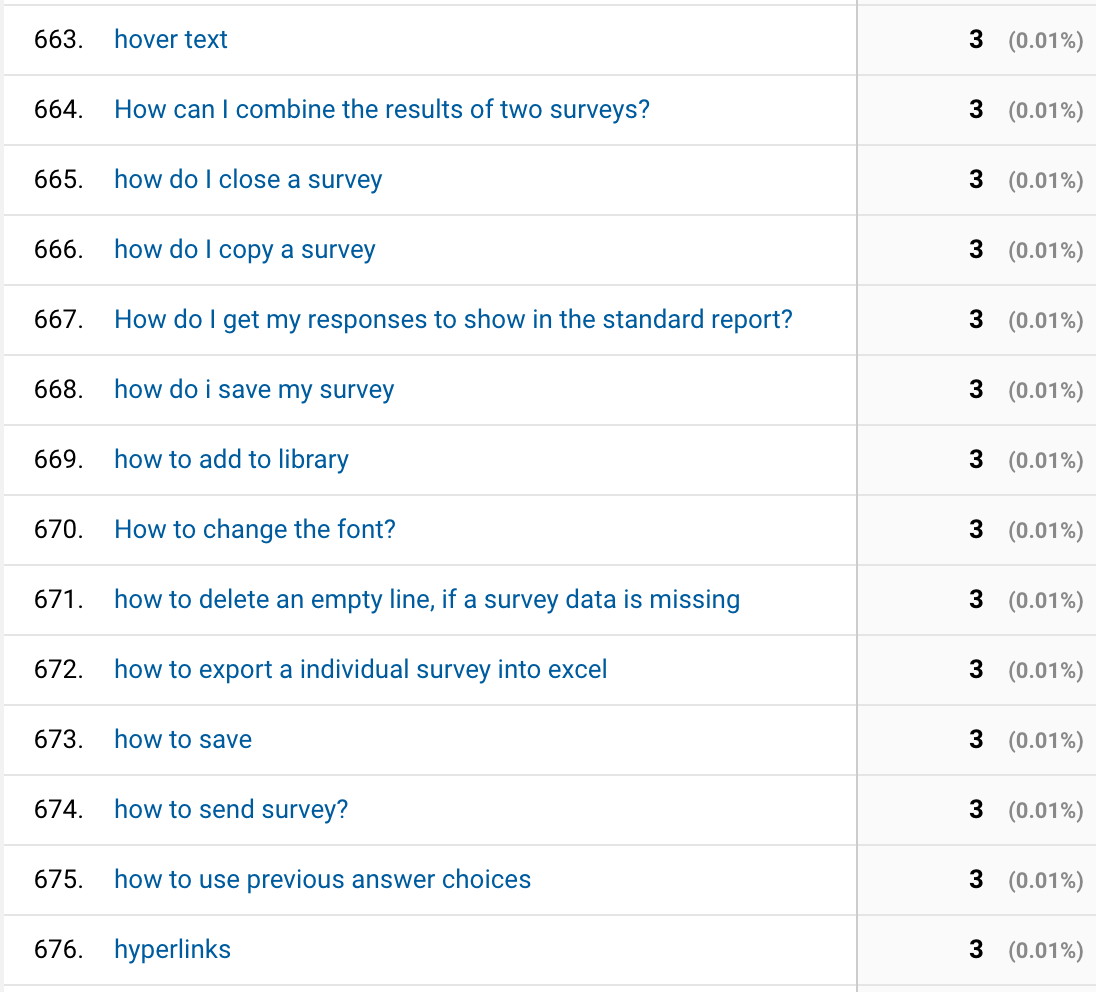Screen dimensions: 1096x992
Task: Open "how do I close a survey" link
Action: [248, 180]
